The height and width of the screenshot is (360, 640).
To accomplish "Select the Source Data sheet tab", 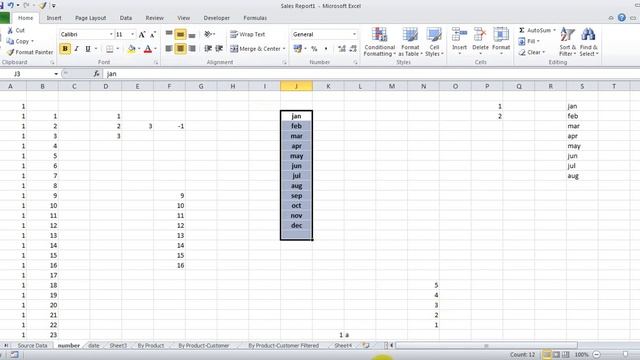I will [x=32, y=345].
